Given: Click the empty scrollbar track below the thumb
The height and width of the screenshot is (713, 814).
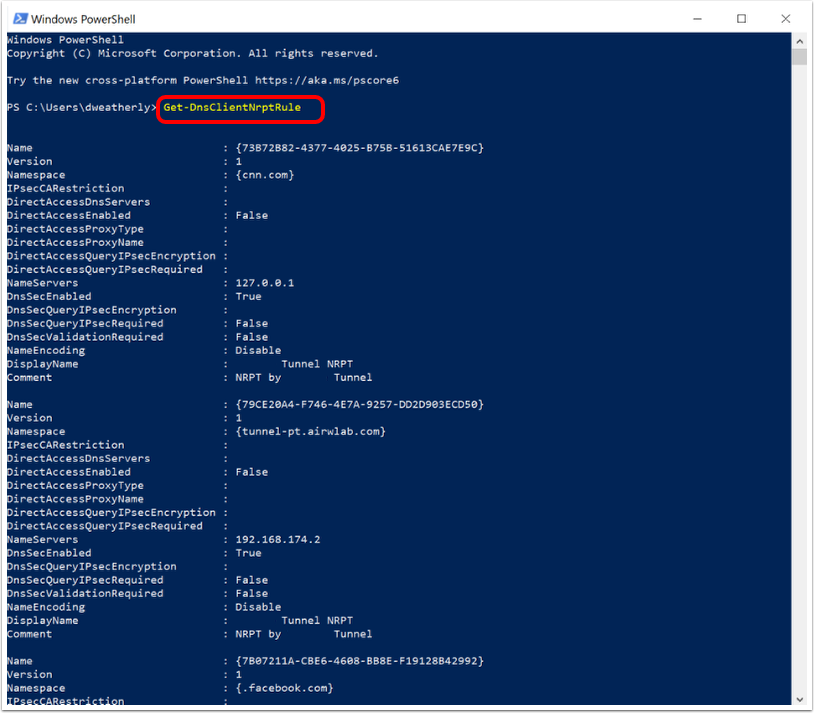Looking at the screenshot, I should pyautogui.click(x=798, y=400).
